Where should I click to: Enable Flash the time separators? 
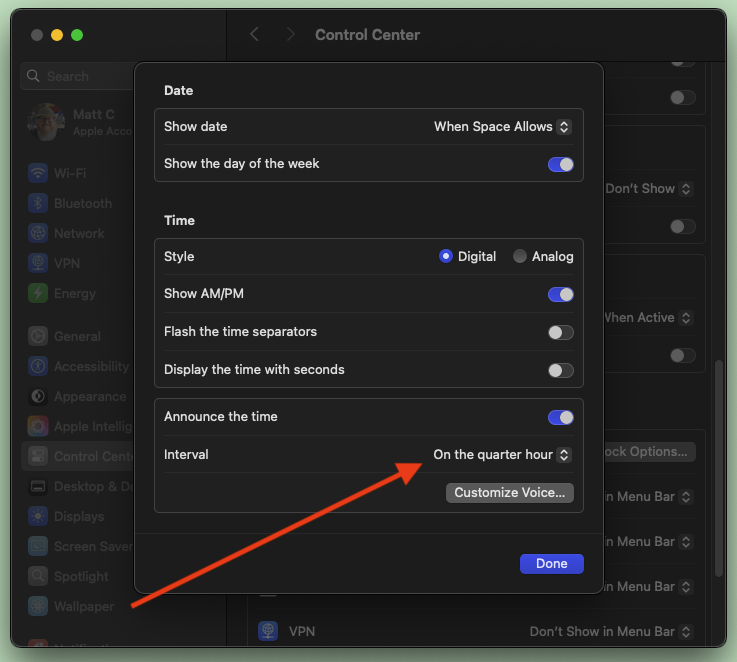pyautogui.click(x=561, y=333)
